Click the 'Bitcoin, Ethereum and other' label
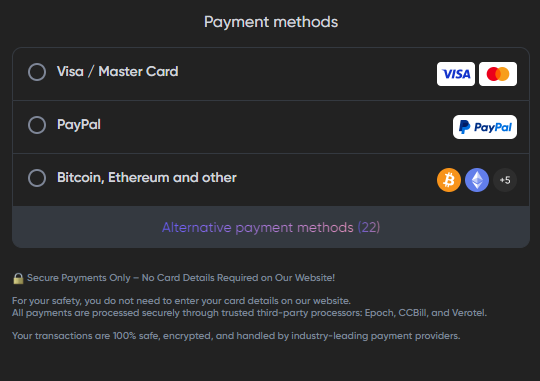Viewport: 540px width, 381px height. [x=147, y=178]
